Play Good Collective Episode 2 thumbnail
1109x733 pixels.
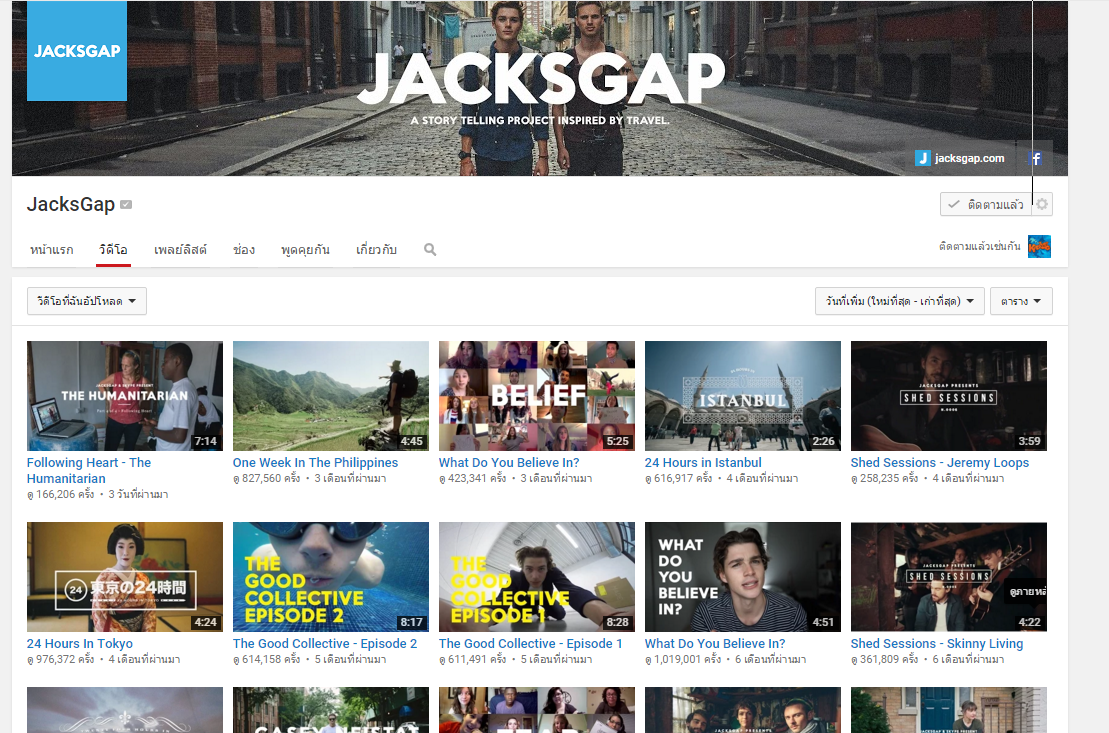[331, 577]
